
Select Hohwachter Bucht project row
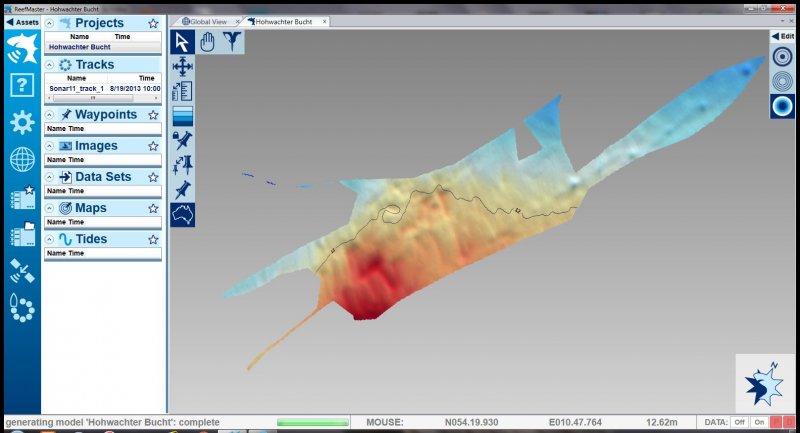[x=103, y=47]
